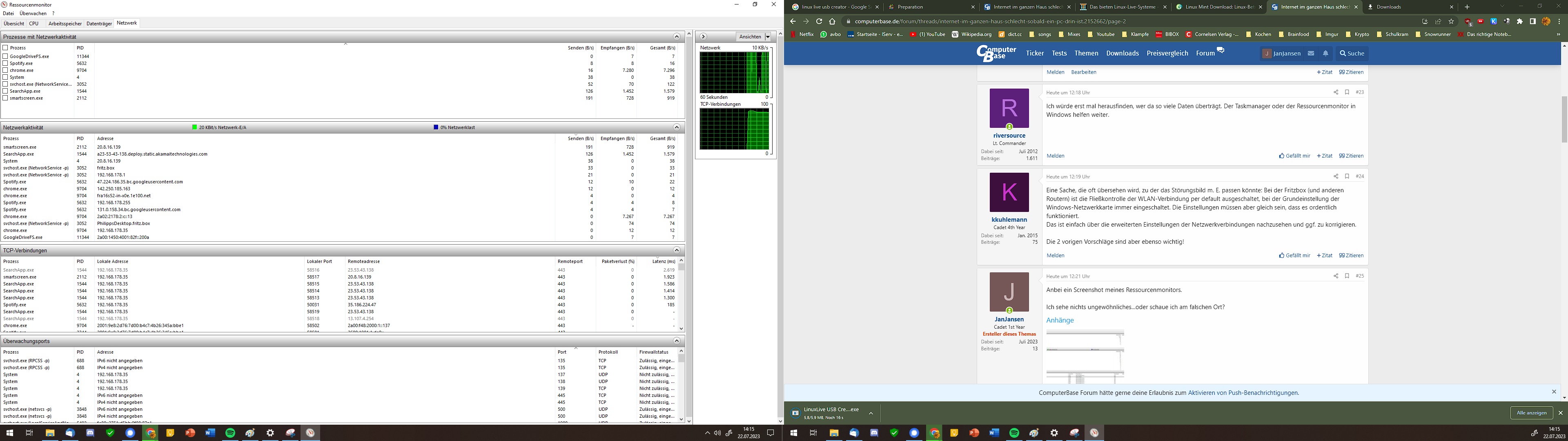The width and height of the screenshot is (1568, 441).
Task: Collapse the TCP-Verbindungen section
Action: (676, 250)
